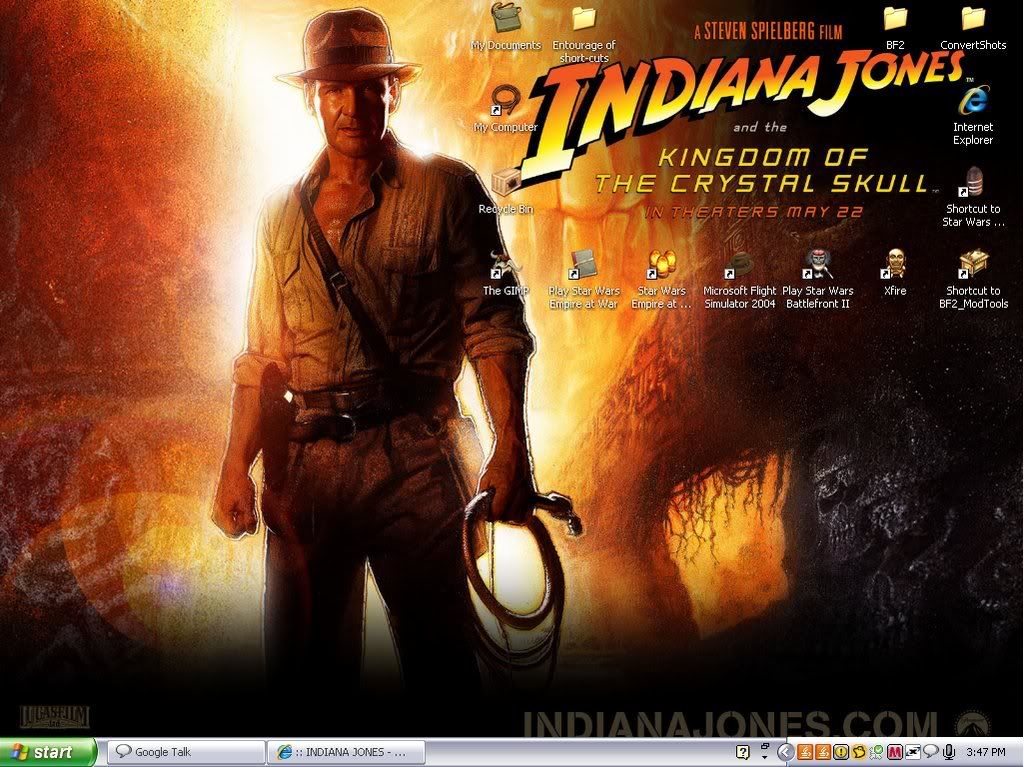Select the Xfire desktop shortcut
This screenshot has width=1024, height=767.
pos(895,273)
